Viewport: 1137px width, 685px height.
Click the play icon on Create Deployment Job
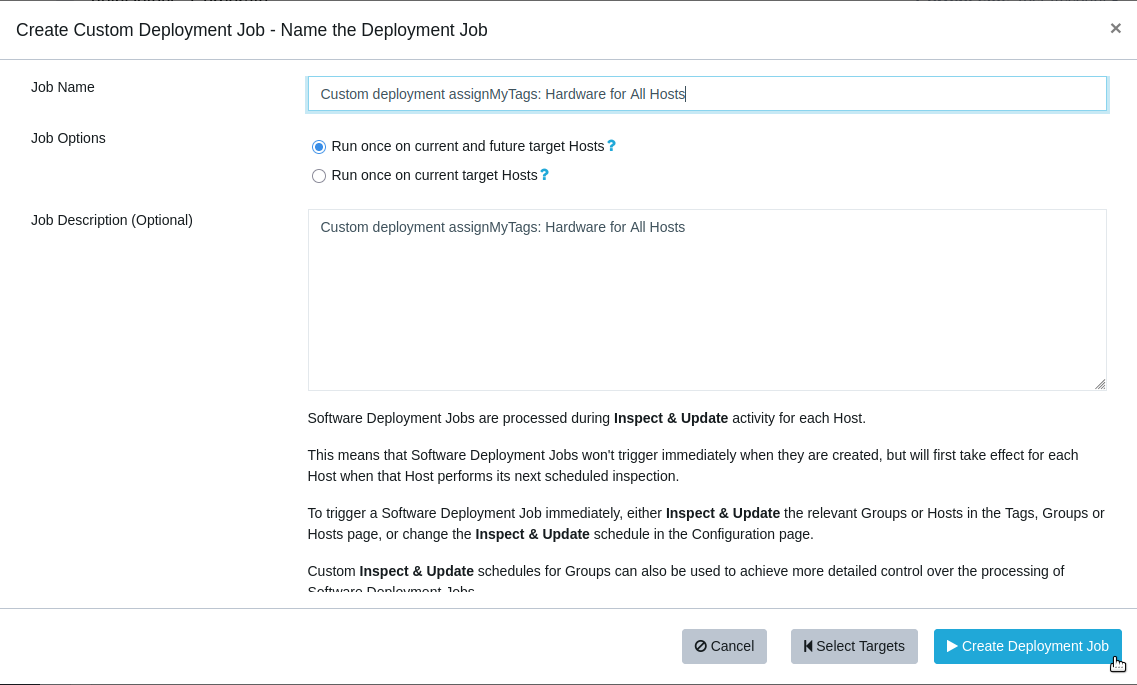coord(952,647)
